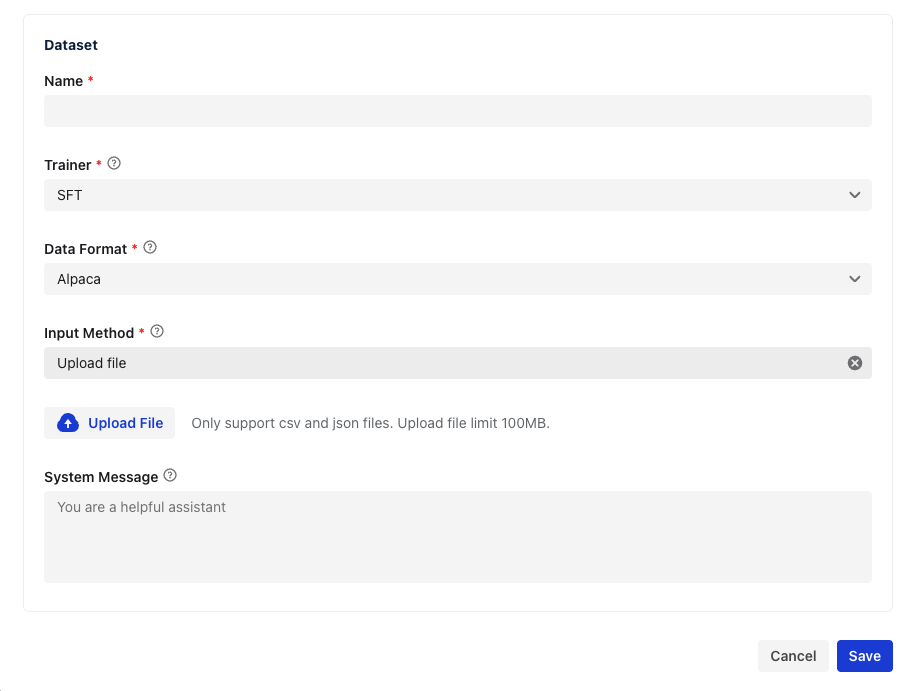Click the Dataset section heading

click(71, 45)
